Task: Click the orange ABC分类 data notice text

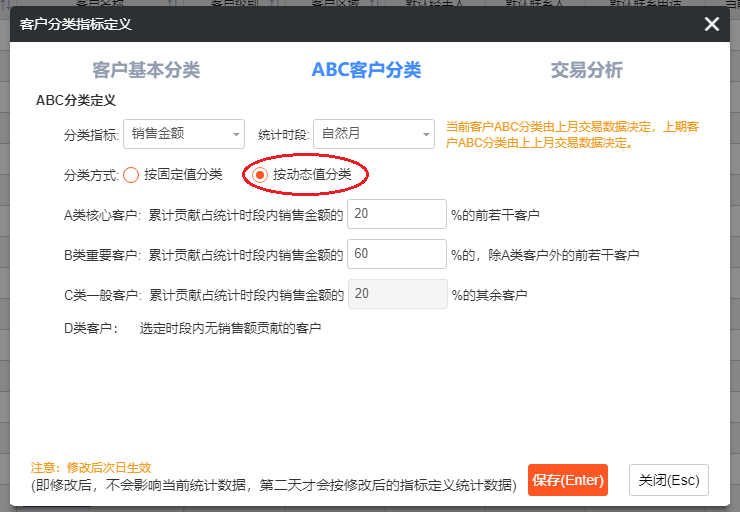Action: (572, 134)
